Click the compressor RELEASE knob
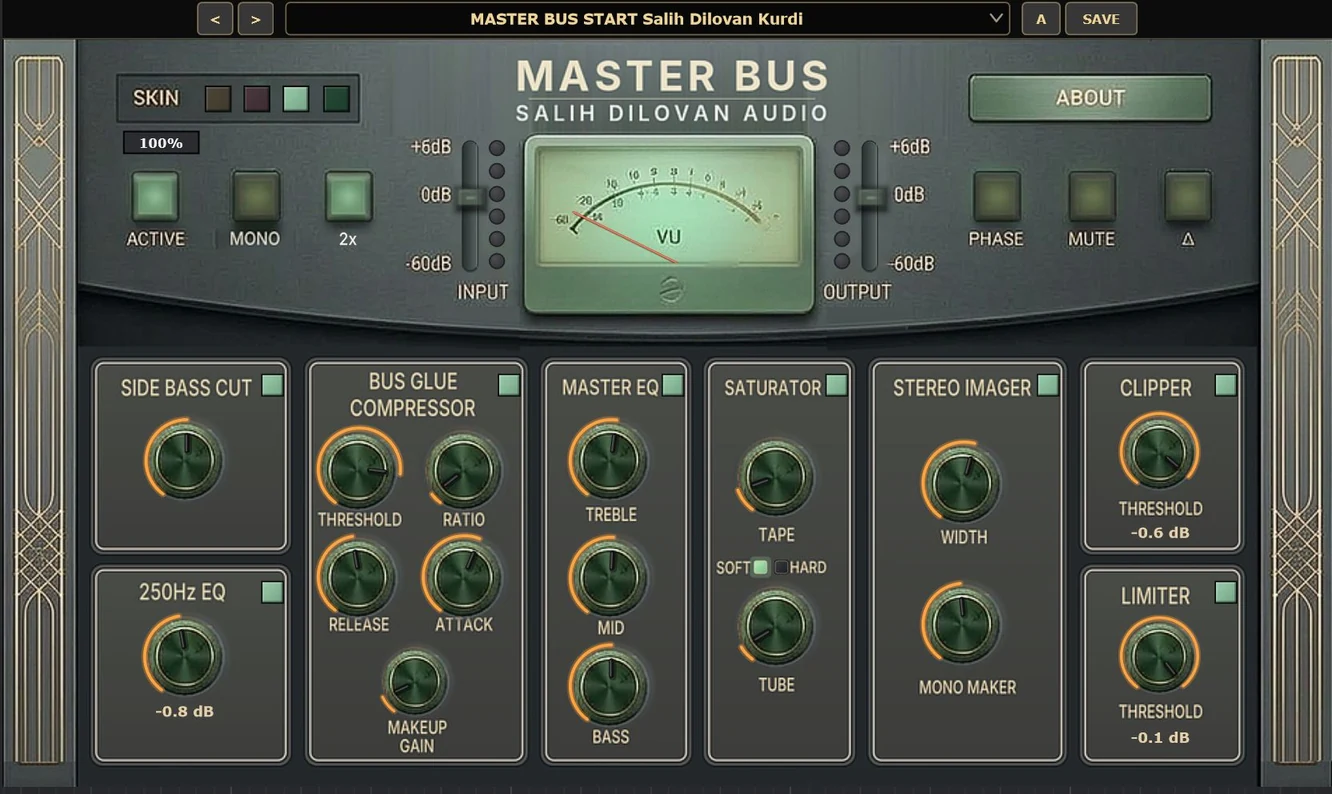1332x794 pixels. point(357,577)
